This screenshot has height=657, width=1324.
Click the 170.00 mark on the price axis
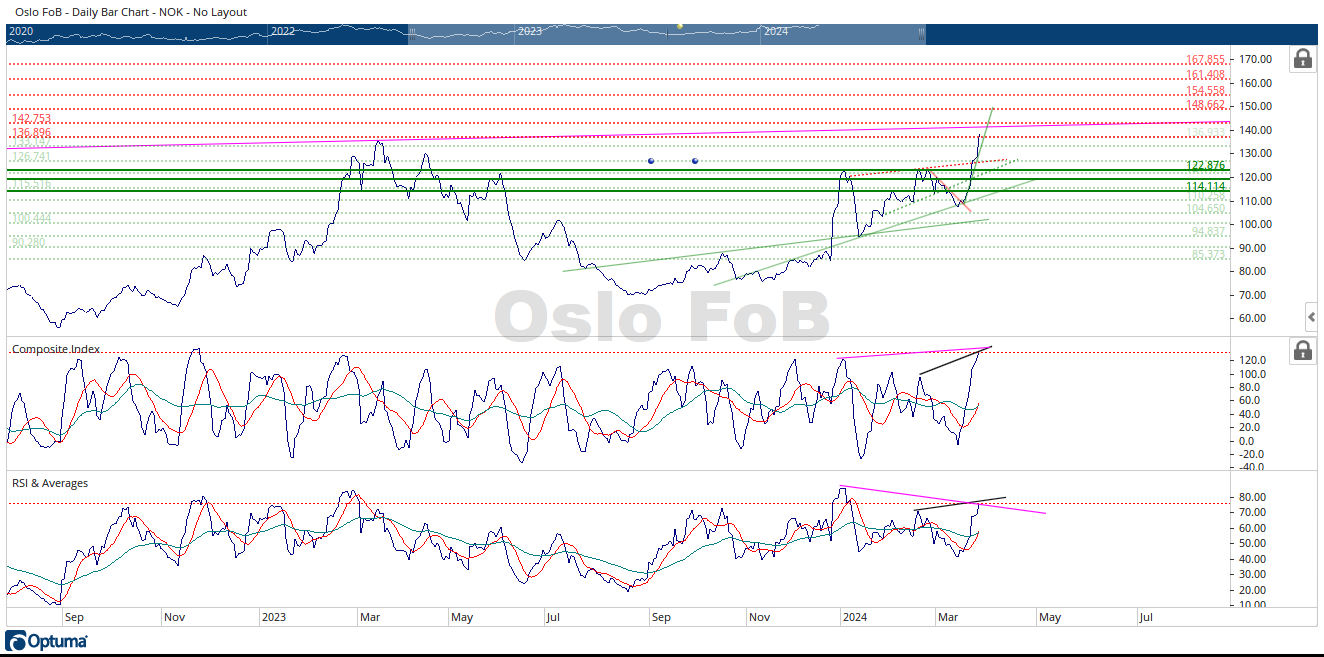tap(1256, 59)
